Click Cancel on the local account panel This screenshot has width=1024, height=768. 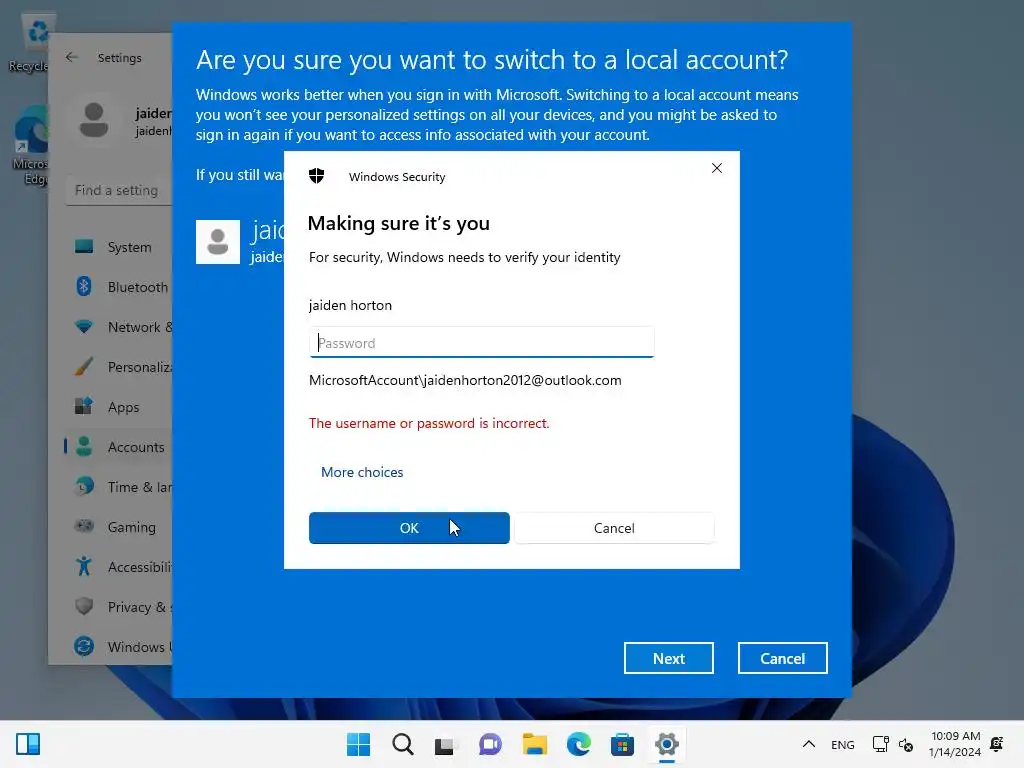tap(782, 658)
